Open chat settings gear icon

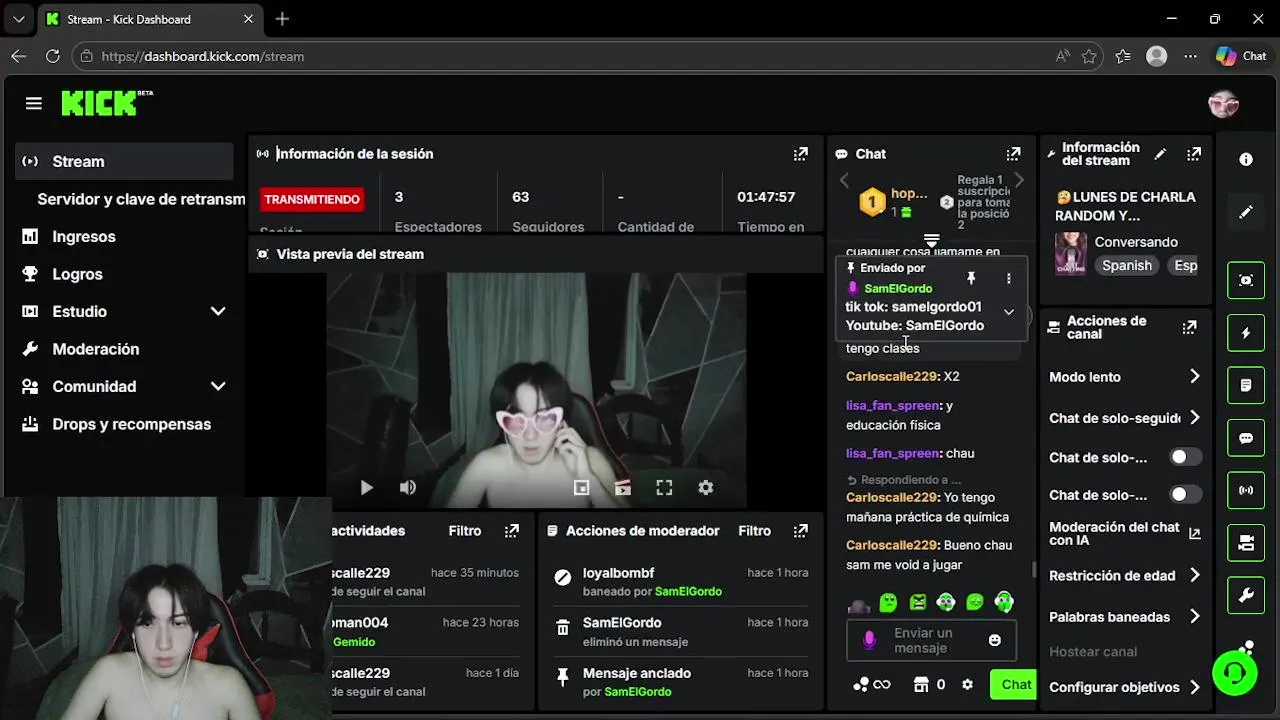967,685
